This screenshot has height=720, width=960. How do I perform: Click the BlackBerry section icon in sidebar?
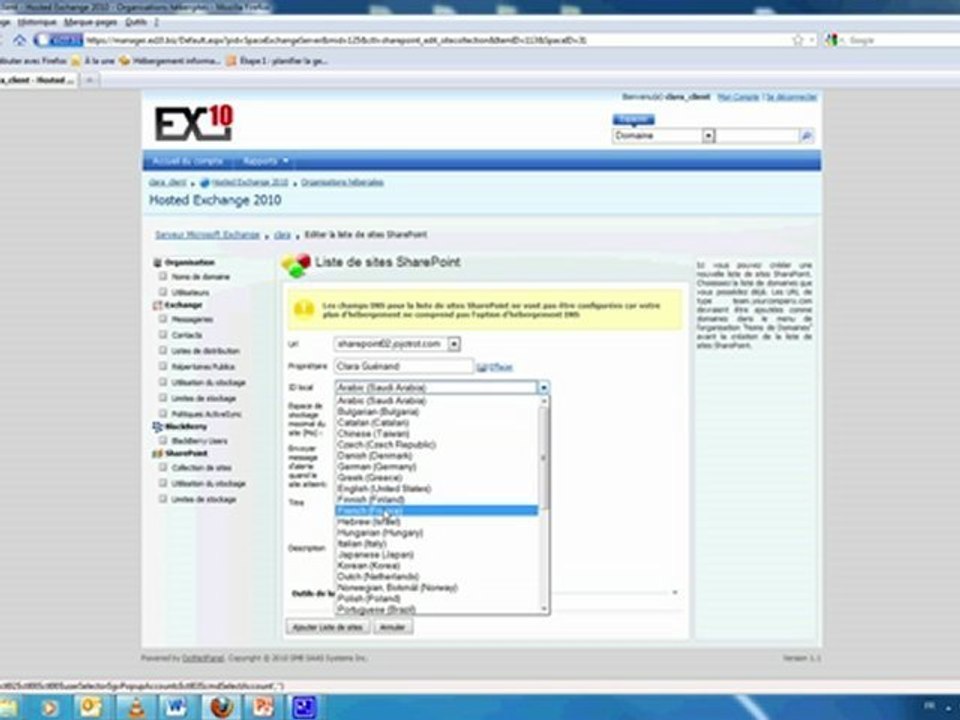157,427
